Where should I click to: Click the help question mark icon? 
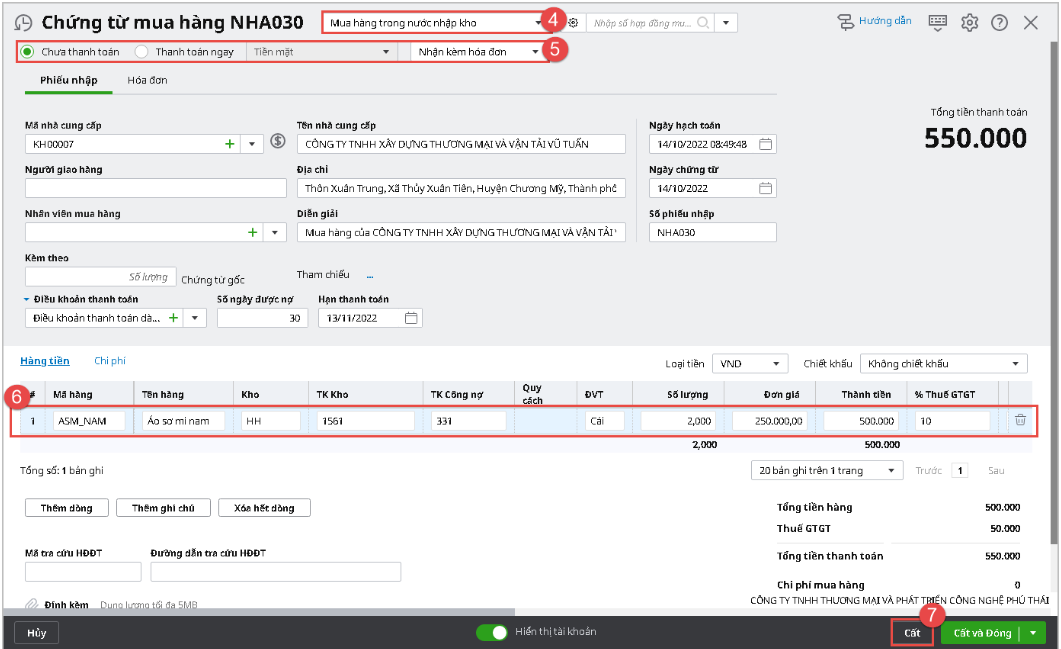point(999,22)
